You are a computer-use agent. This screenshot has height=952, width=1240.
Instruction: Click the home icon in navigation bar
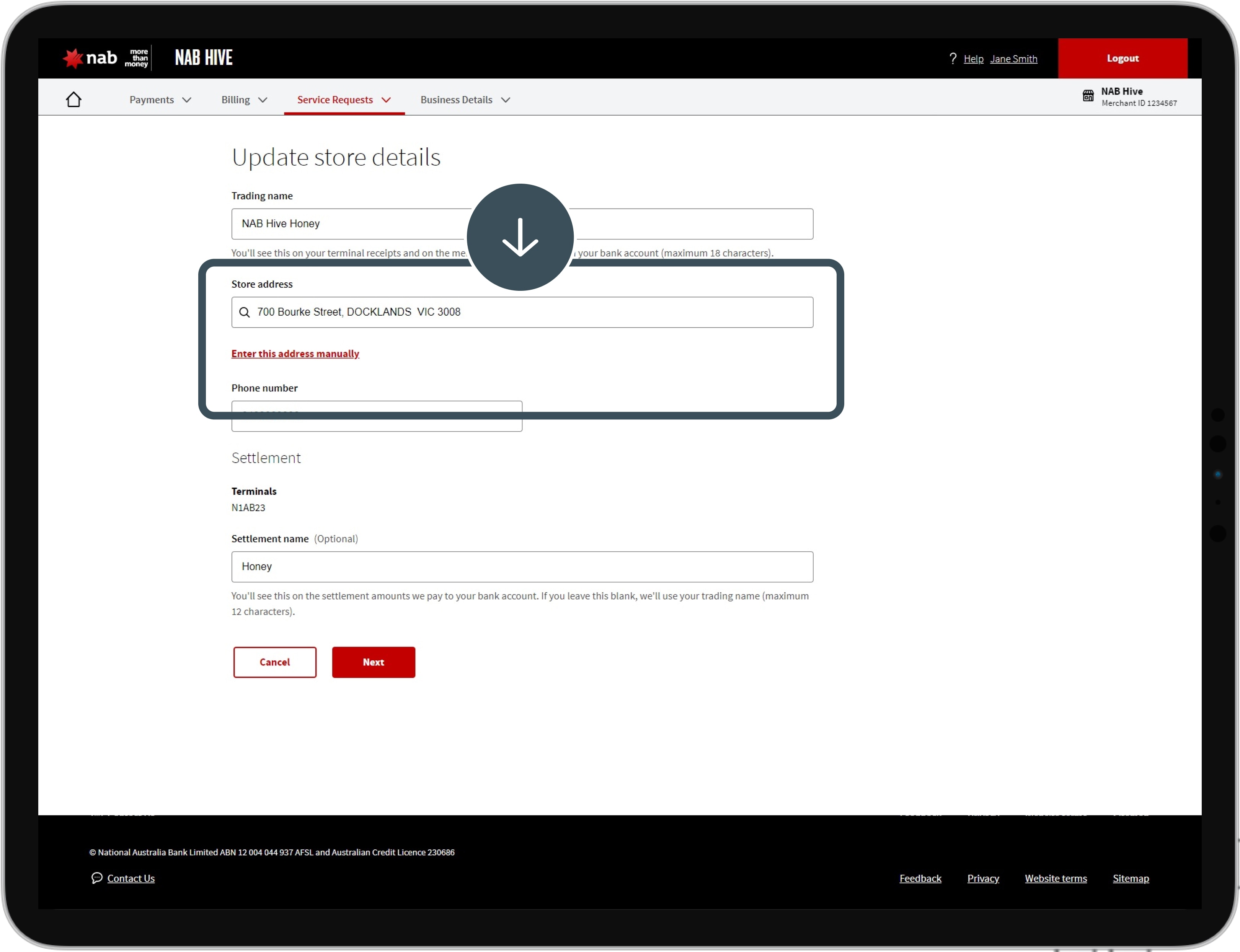pyautogui.click(x=74, y=100)
